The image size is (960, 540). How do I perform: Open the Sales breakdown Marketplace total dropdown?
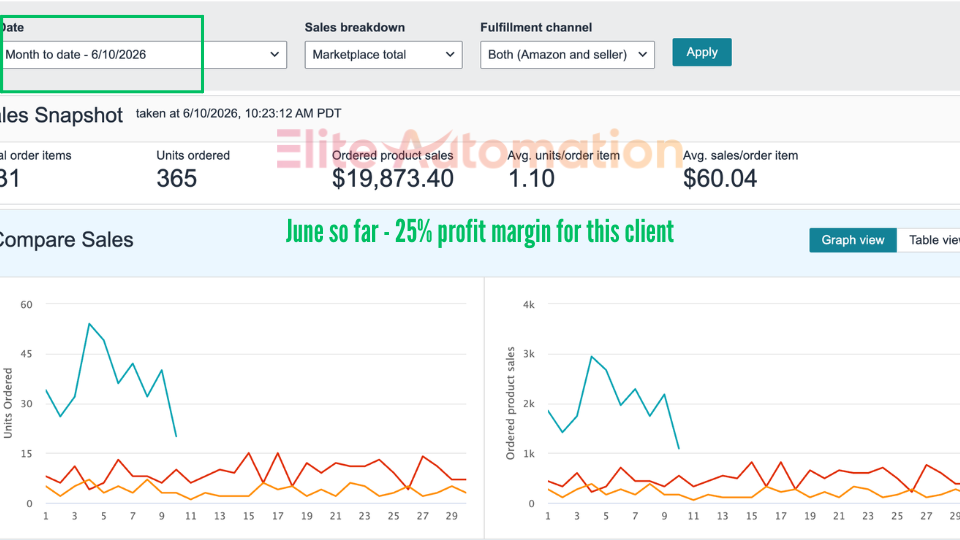(383, 54)
